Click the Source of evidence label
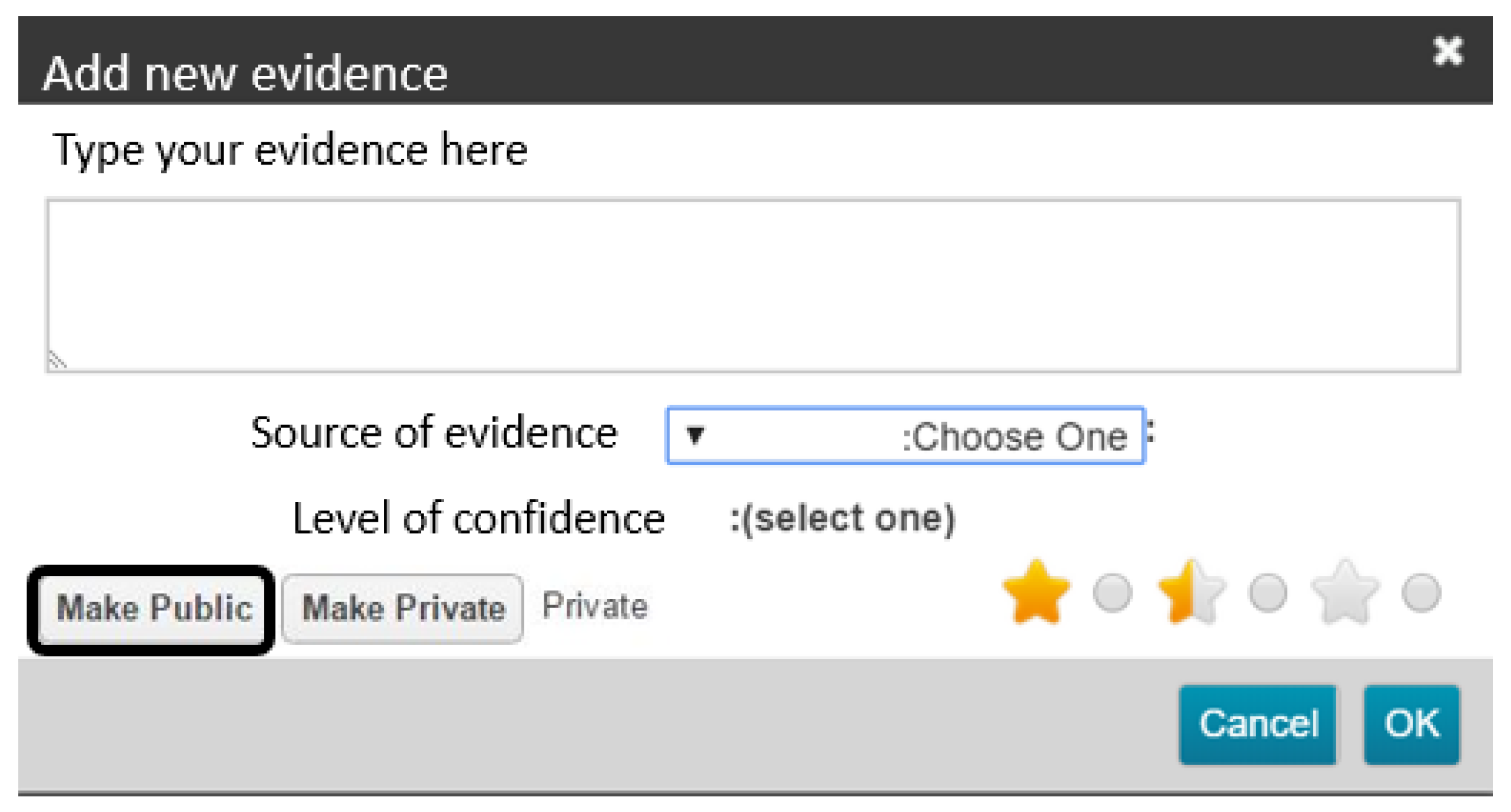The width and height of the screenshot is (1511, 812). click(x=434, y=433)
